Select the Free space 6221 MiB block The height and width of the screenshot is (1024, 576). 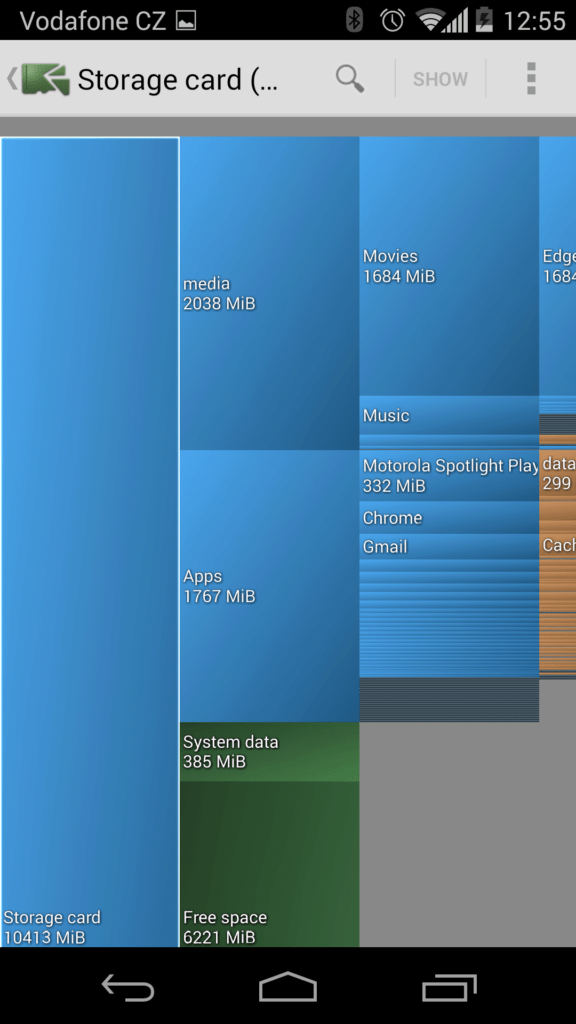click(270, 864)
